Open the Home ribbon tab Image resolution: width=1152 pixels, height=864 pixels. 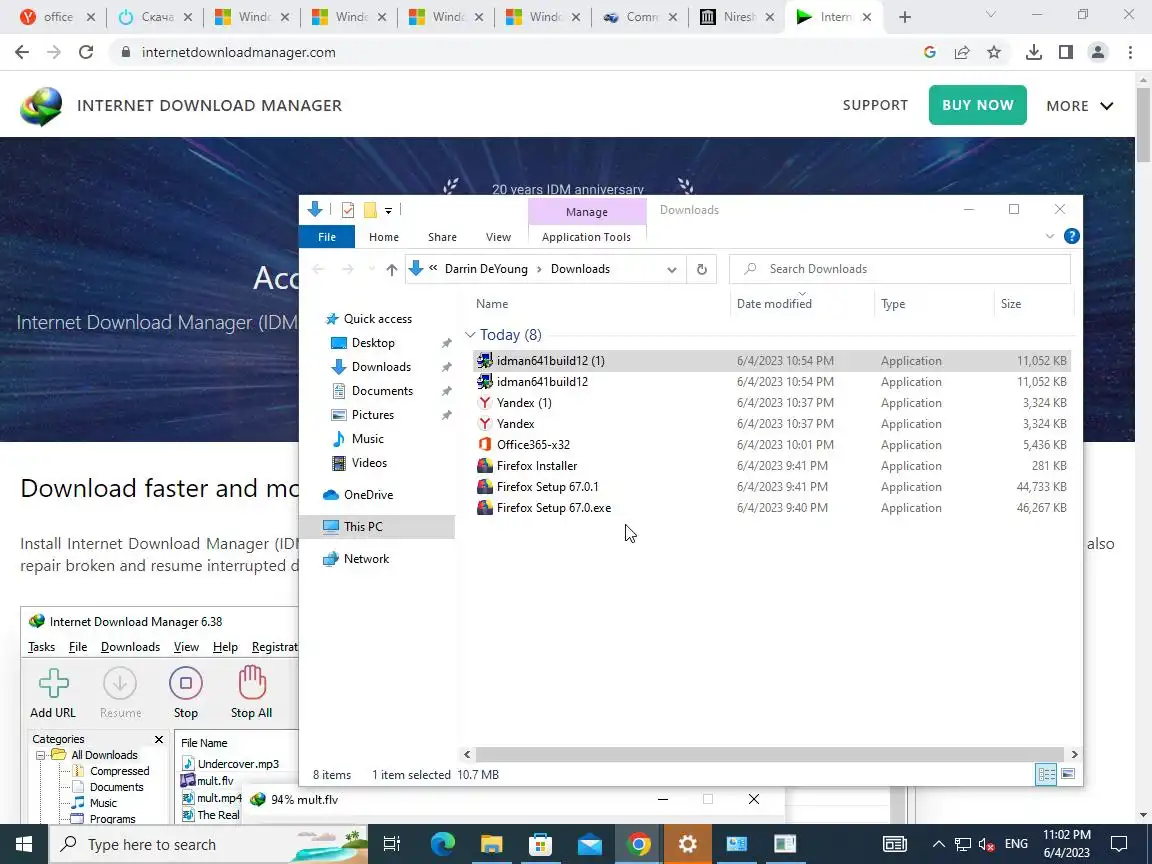(x=384, y=237)
